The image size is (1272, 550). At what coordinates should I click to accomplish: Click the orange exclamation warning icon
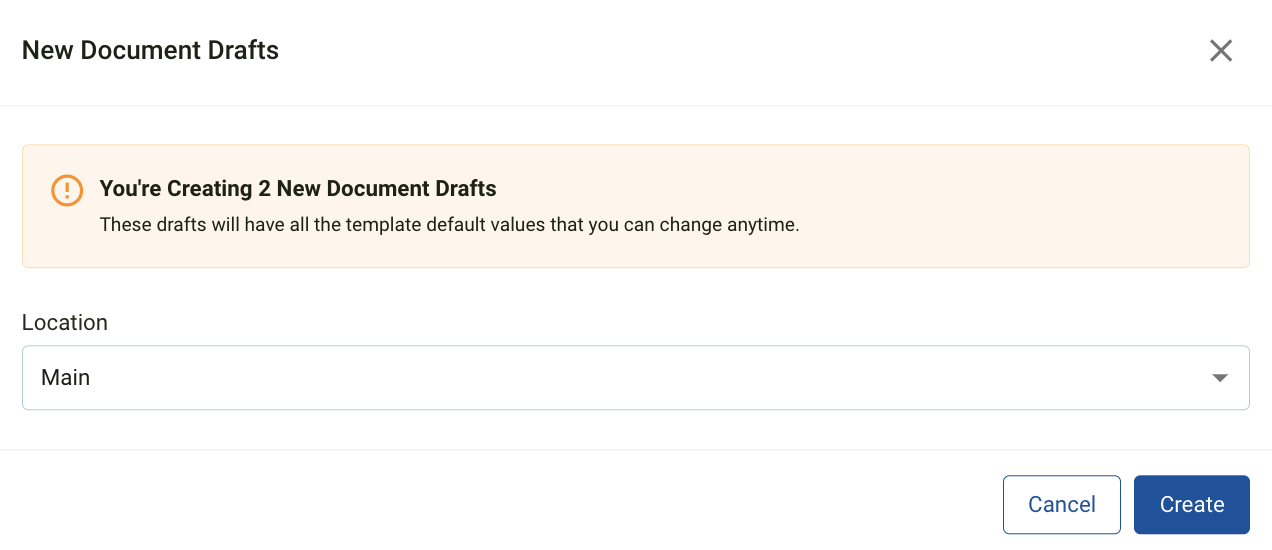(67, 190)
